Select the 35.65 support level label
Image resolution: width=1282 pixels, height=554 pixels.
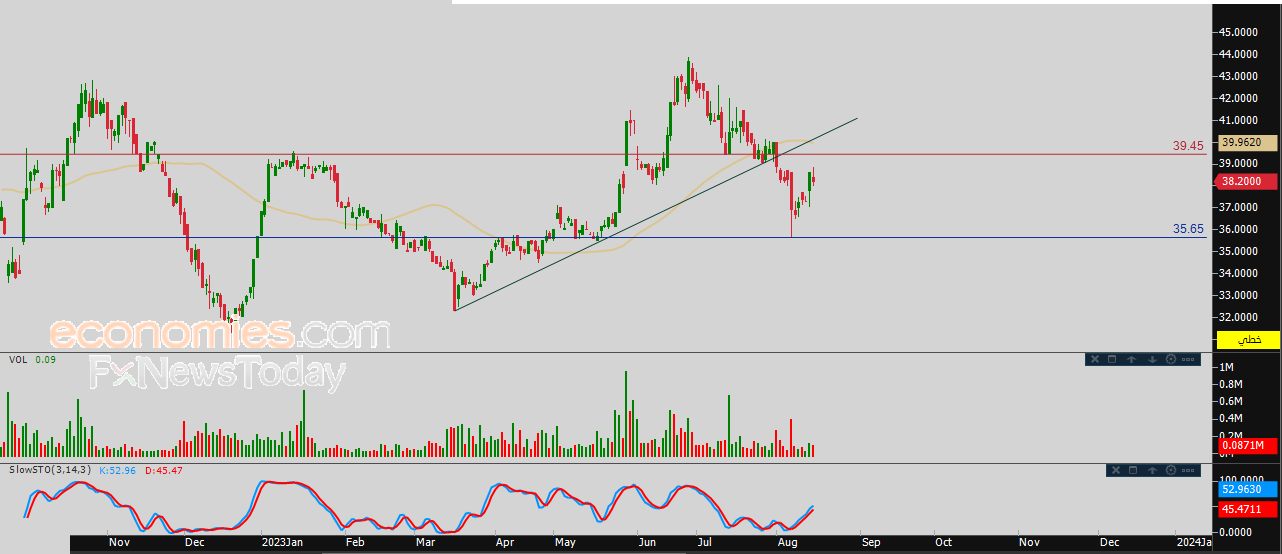click(1188, 229)
